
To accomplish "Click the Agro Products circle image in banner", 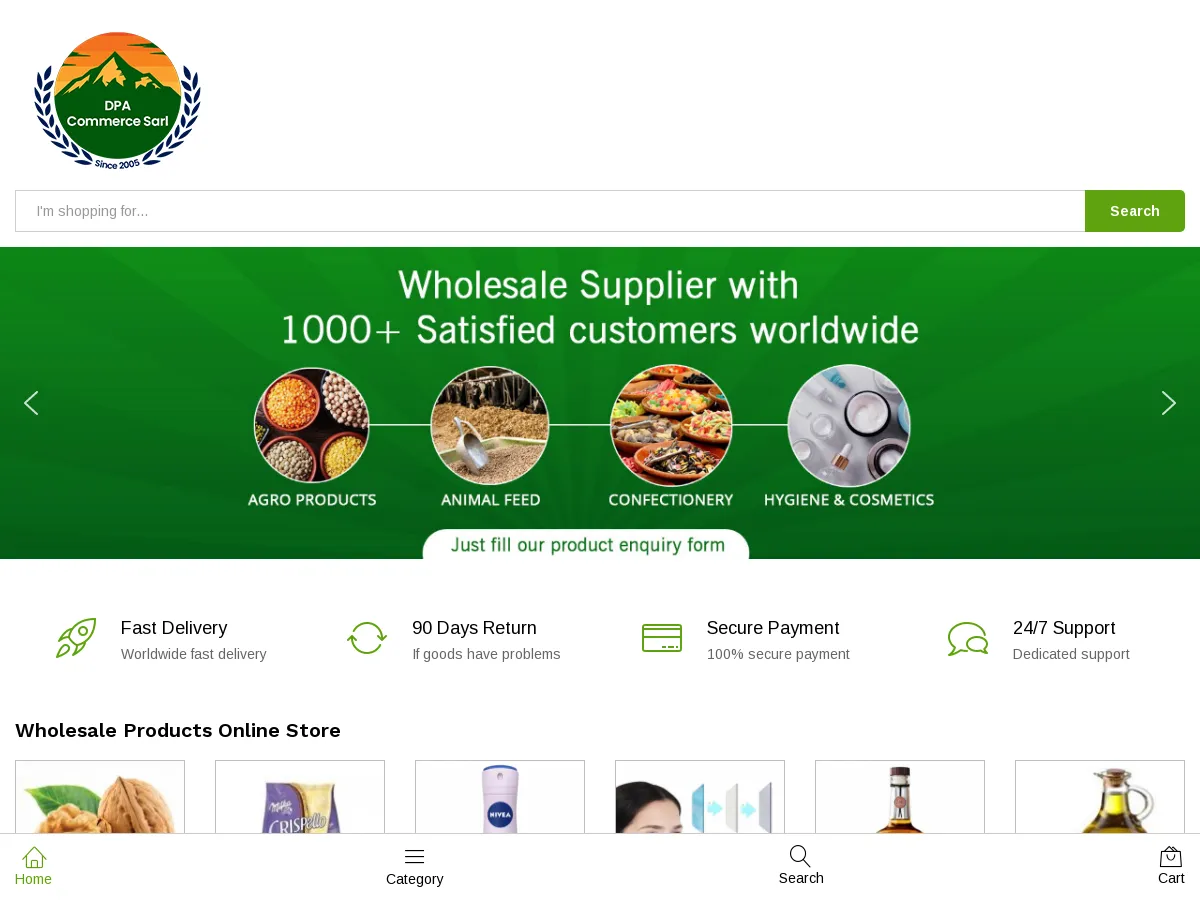I will pyautogui.click(x=312, y=425).
